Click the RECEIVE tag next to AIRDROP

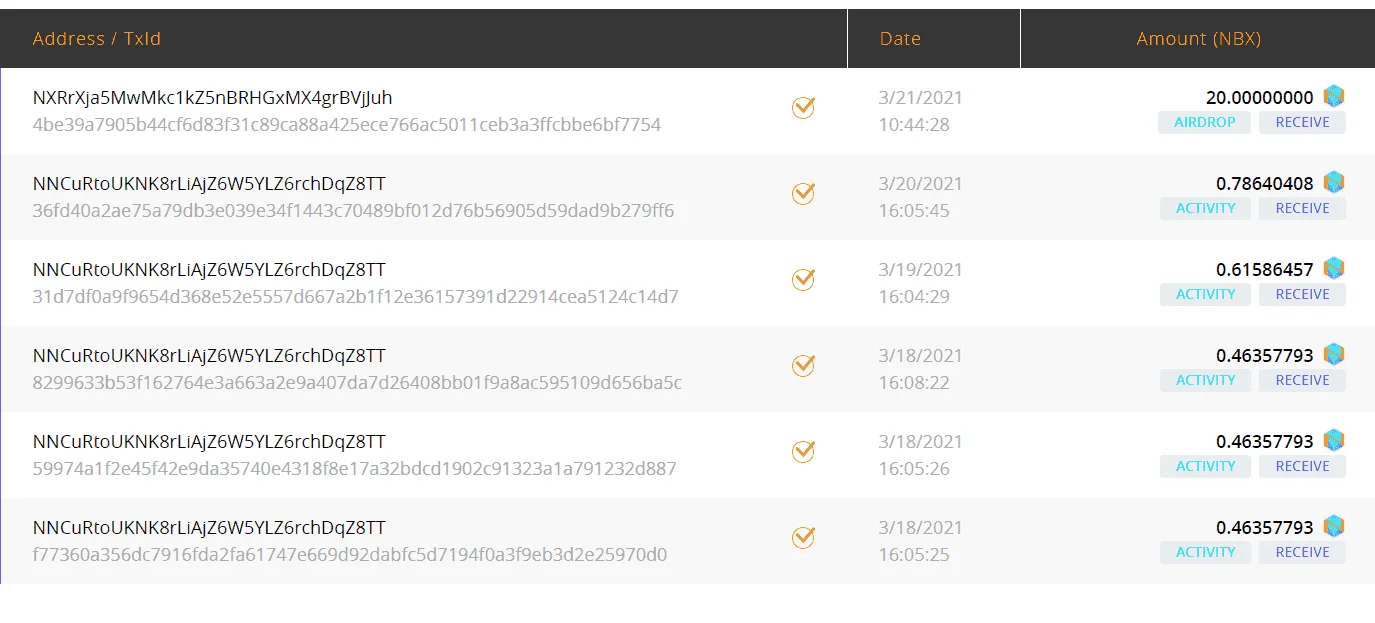[1302, 122]
